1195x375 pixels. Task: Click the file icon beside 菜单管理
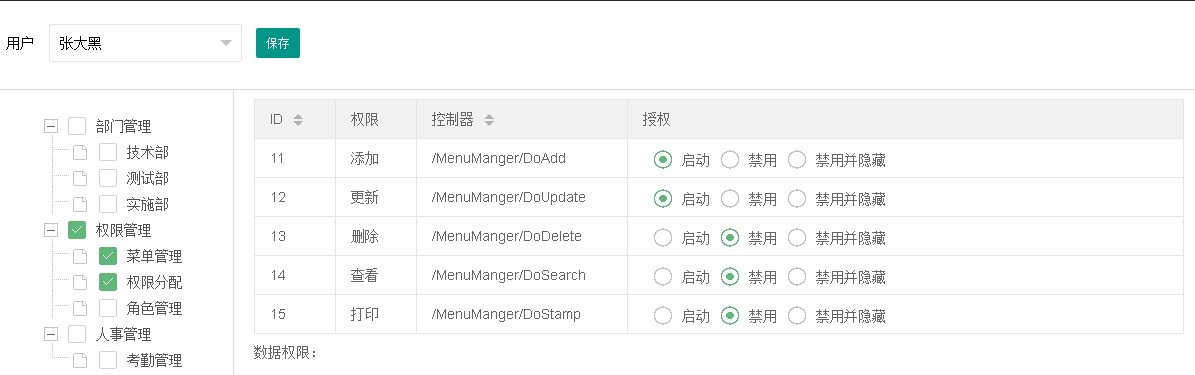80,257
